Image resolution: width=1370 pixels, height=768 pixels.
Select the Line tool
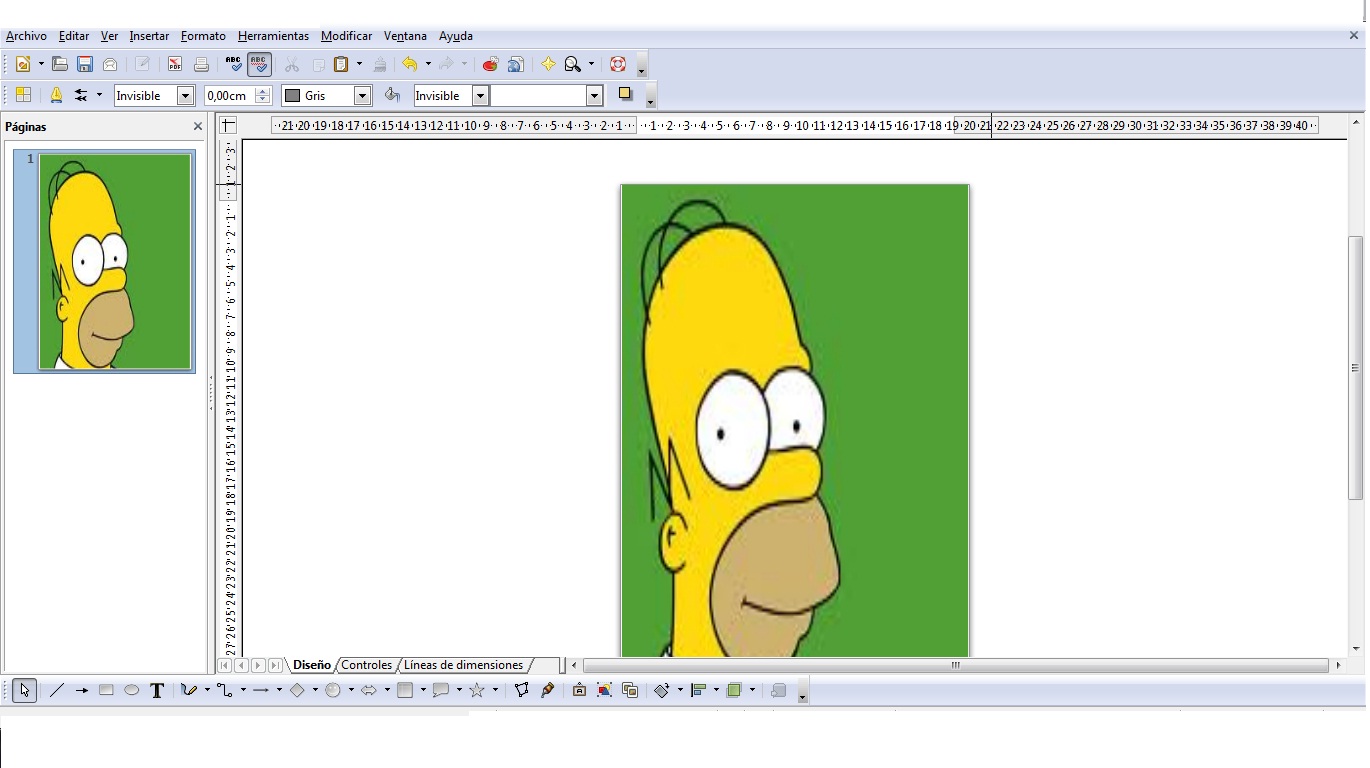click(x=57, y=690)
